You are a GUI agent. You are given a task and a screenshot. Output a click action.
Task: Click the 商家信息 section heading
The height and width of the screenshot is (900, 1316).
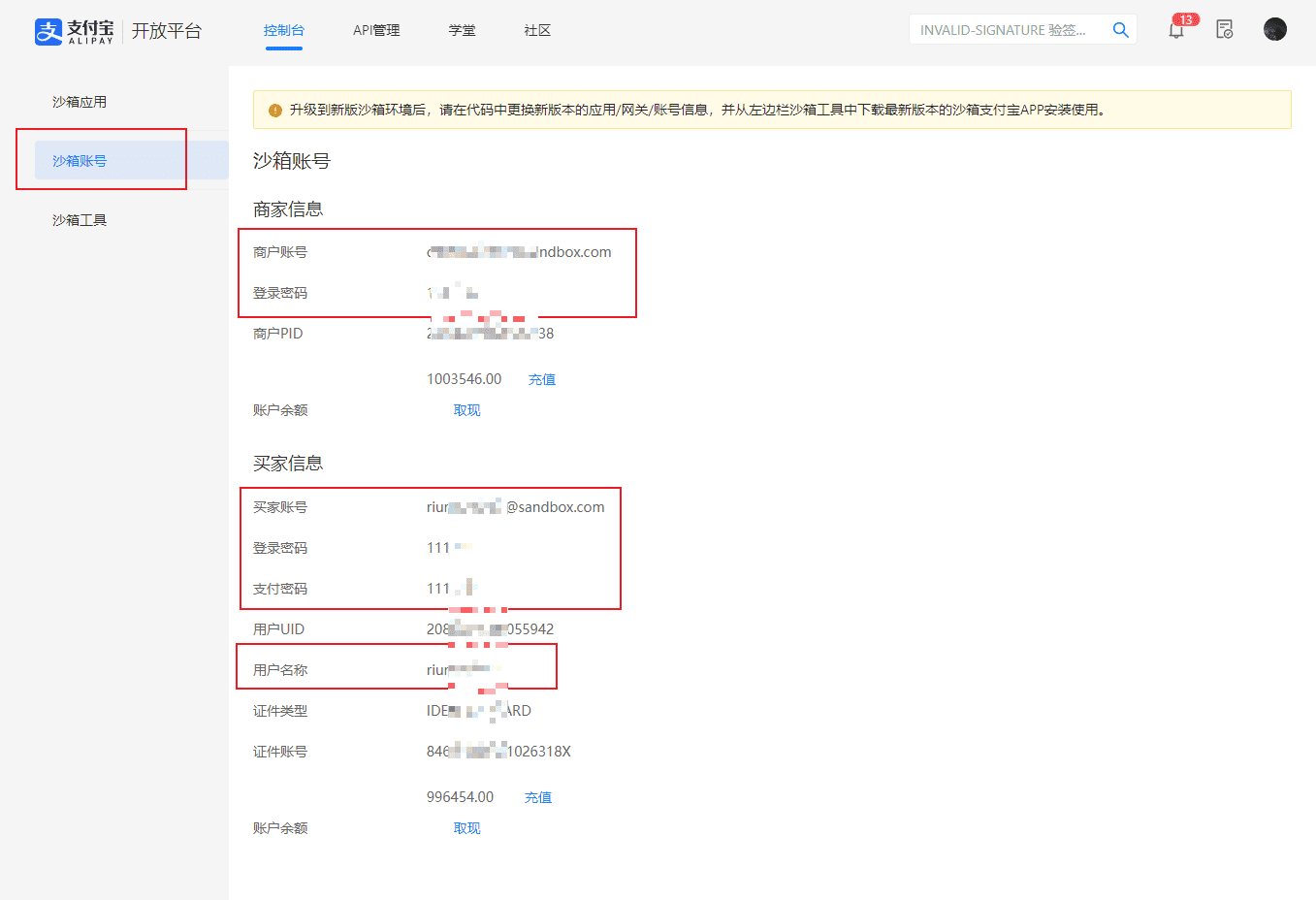click(288, 209)
